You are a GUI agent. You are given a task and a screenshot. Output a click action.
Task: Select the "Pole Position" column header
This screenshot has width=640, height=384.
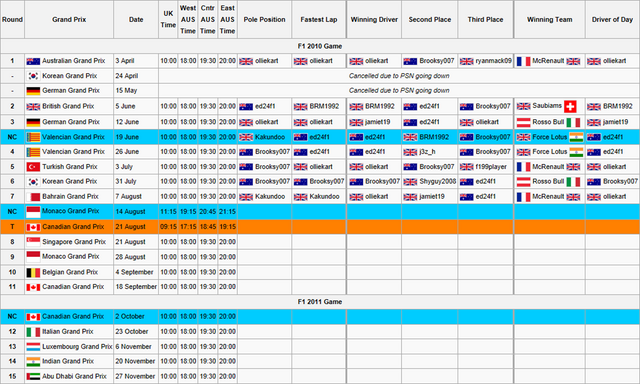[264, 20]
